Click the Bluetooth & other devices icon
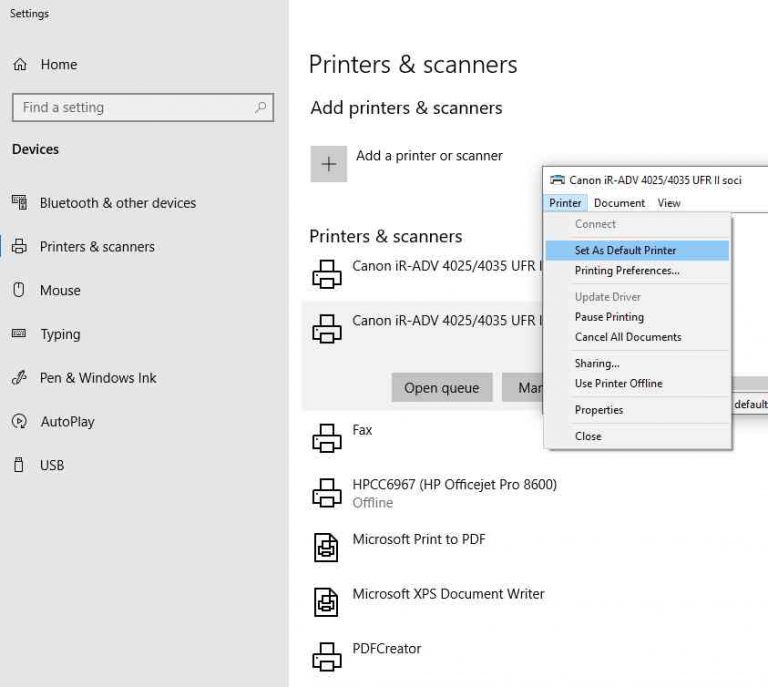This screenshot has width=768, height=687. click(19, 203)
